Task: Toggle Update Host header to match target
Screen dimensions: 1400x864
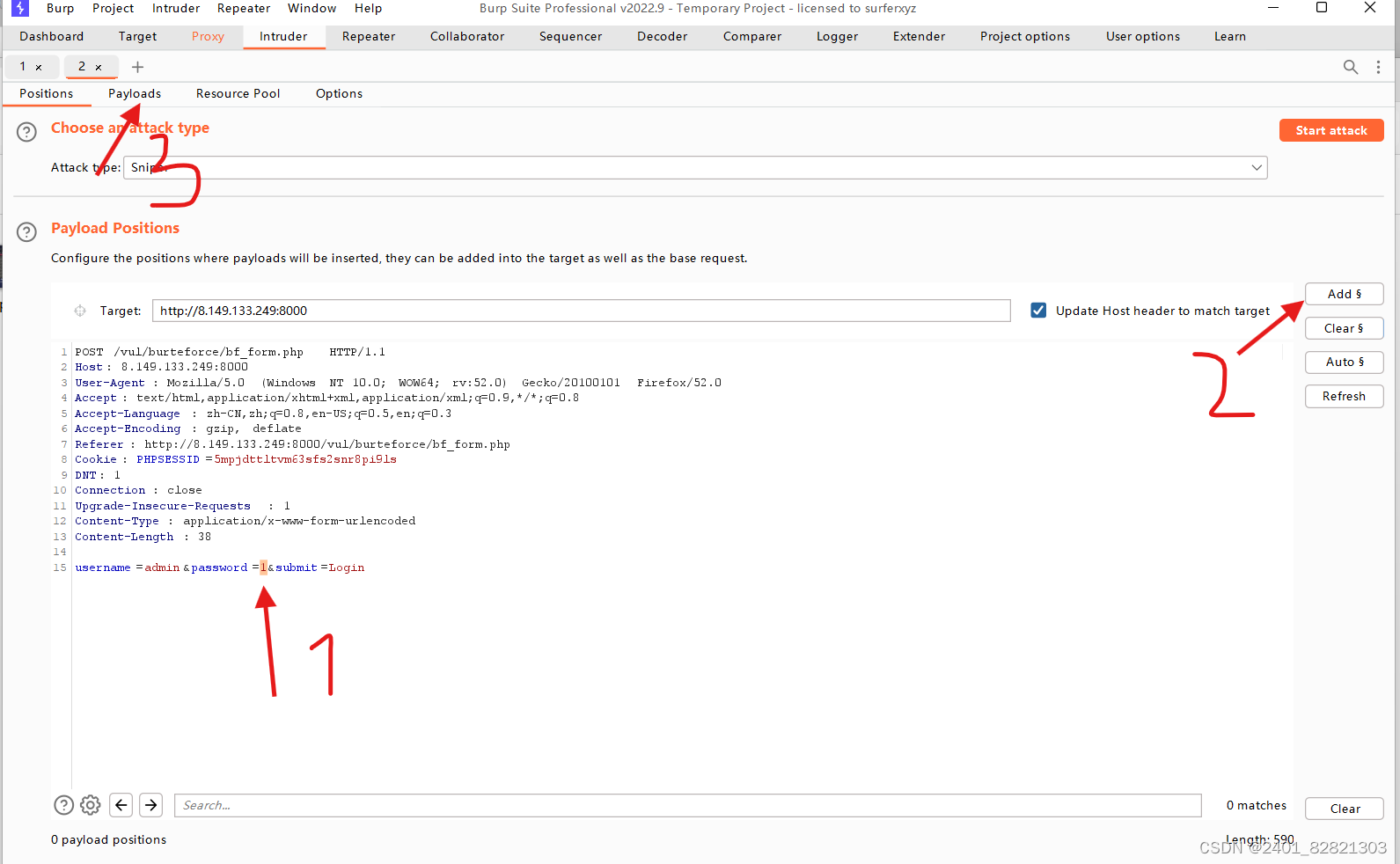Action: (1038, 311)
